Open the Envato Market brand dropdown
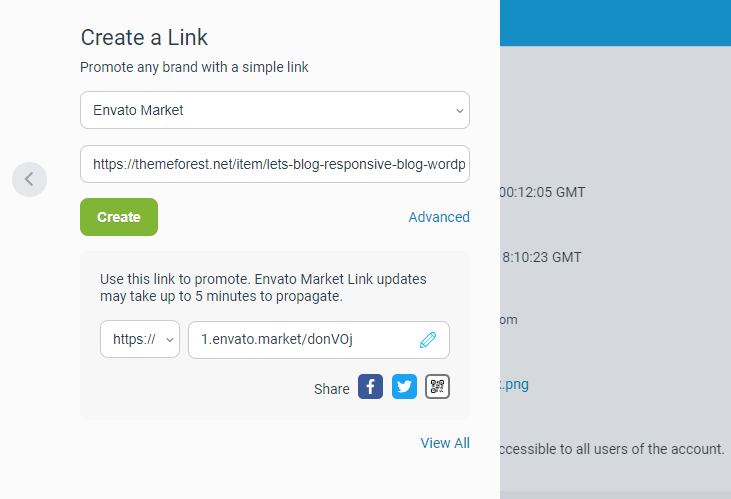 tap(275, 110)
